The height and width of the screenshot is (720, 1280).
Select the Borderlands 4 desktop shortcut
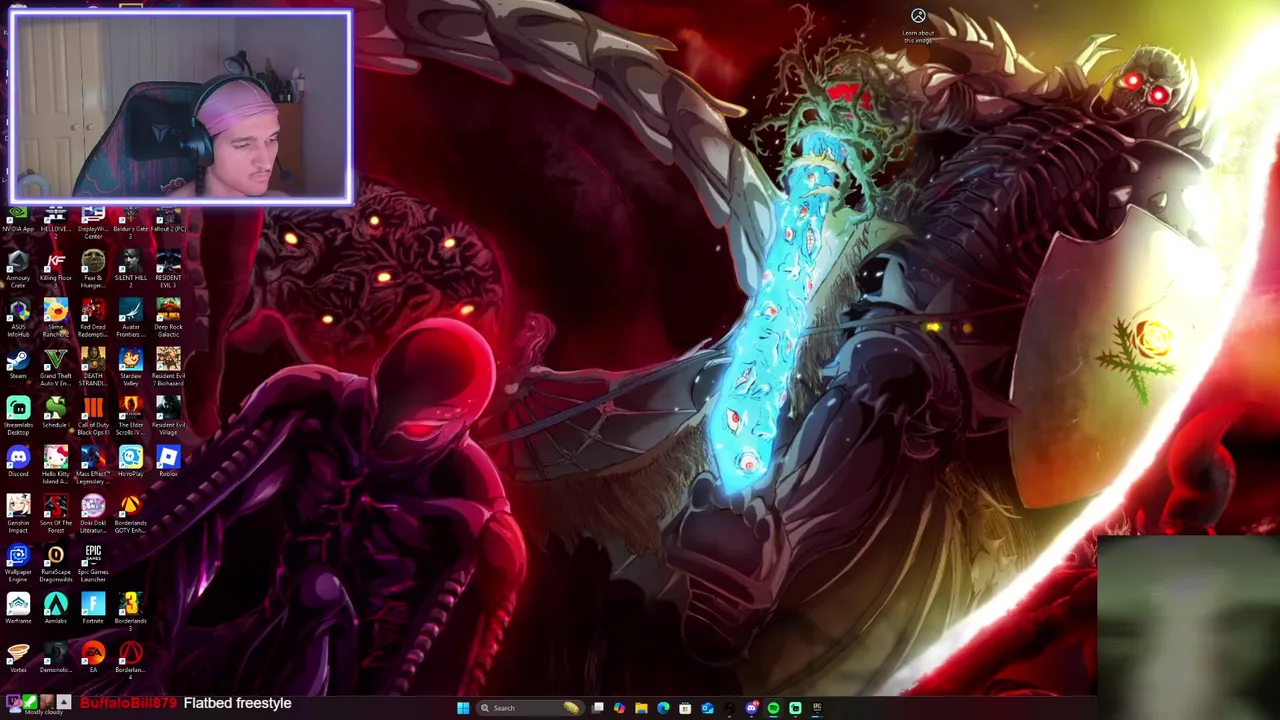tap(130, 660)
